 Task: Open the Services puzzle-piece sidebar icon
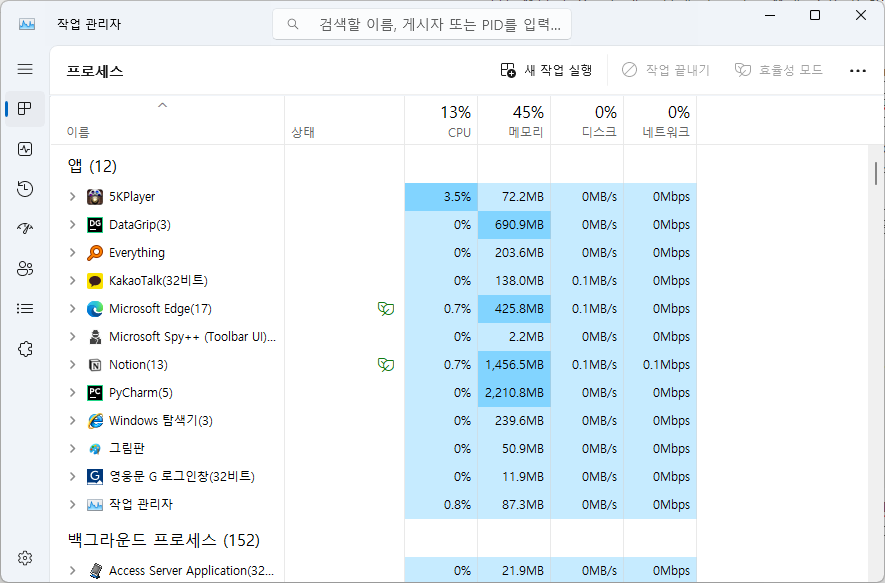[25, 349]
